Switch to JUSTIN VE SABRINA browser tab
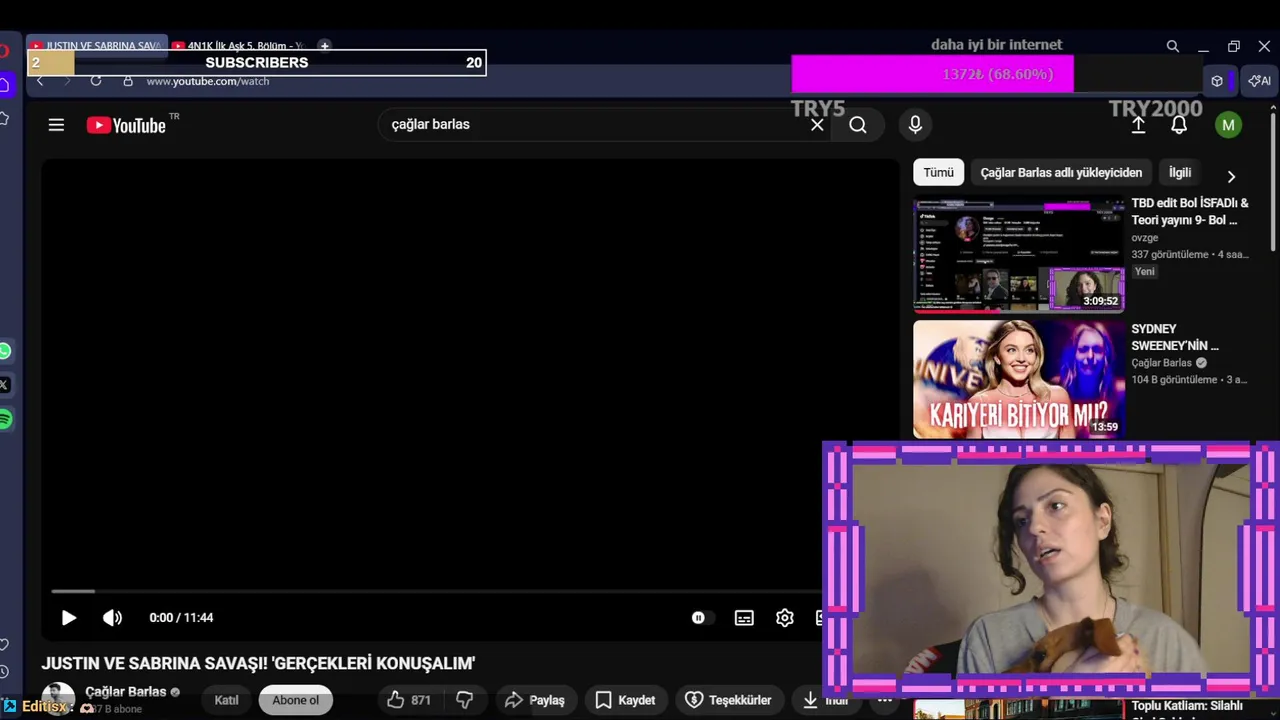 98,46
